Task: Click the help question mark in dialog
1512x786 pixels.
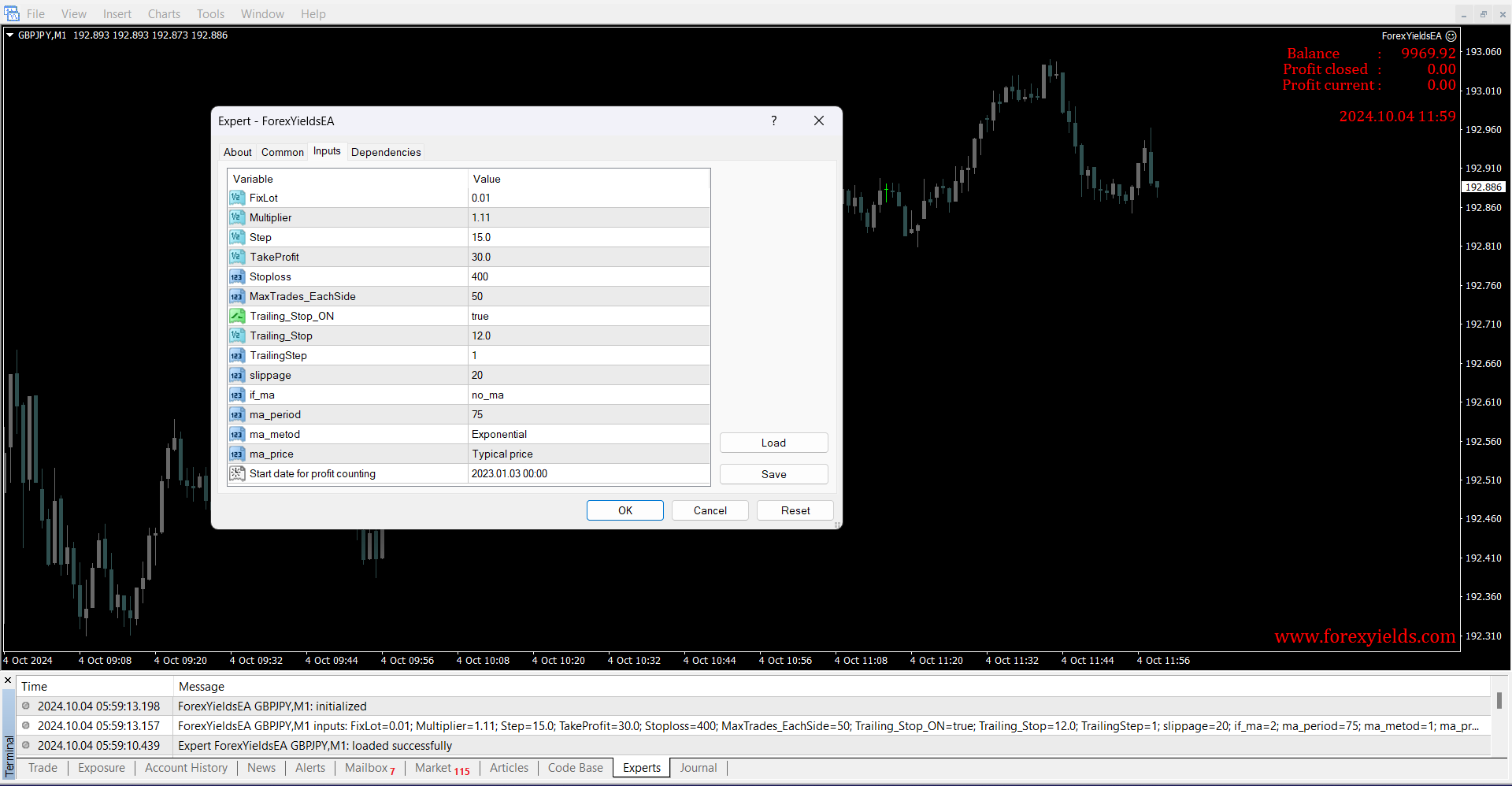Action: (x=773, y=120)
